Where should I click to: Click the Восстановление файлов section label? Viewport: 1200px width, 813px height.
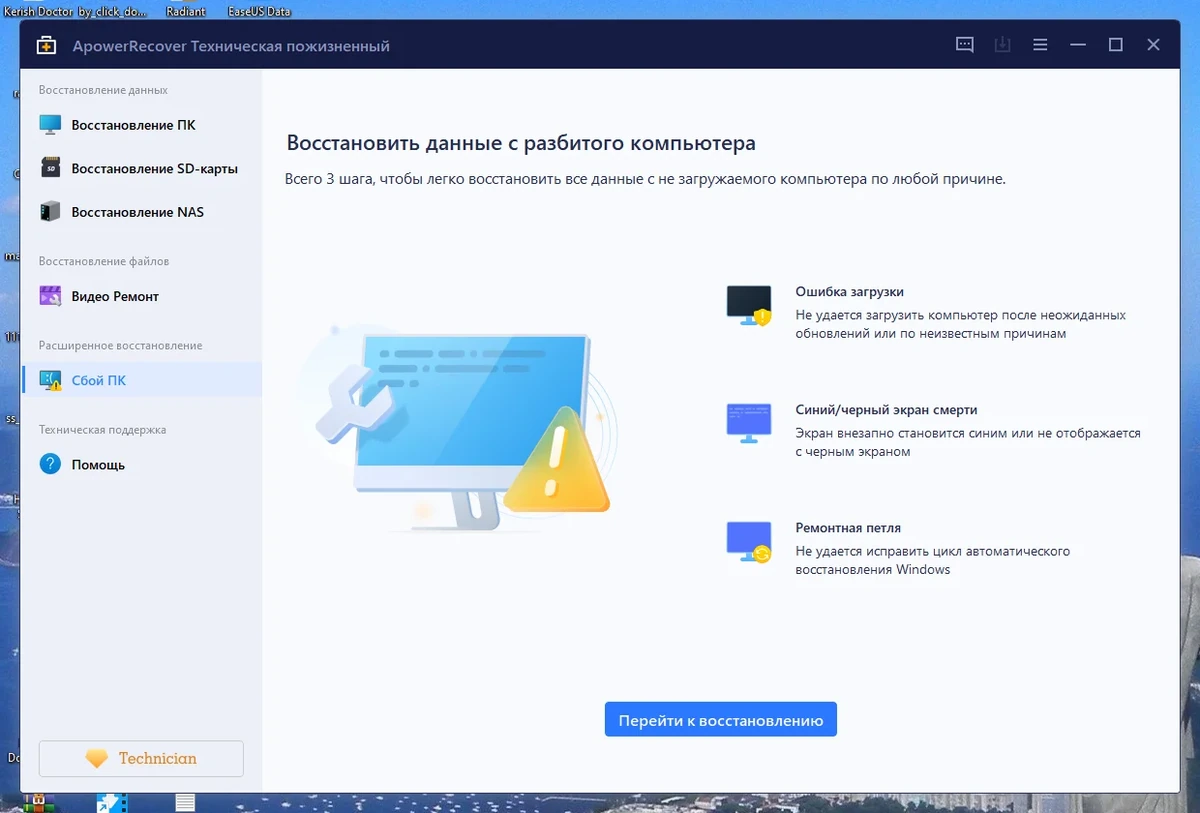104,261
